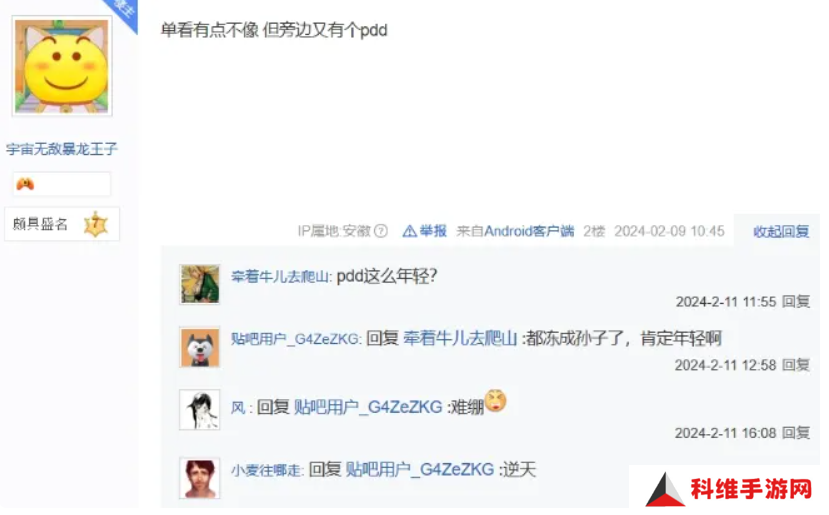Open the poster's yellow smiley avatar
Image resolution: width=829 pixels, height=515 pixels.
coord(62,66)
